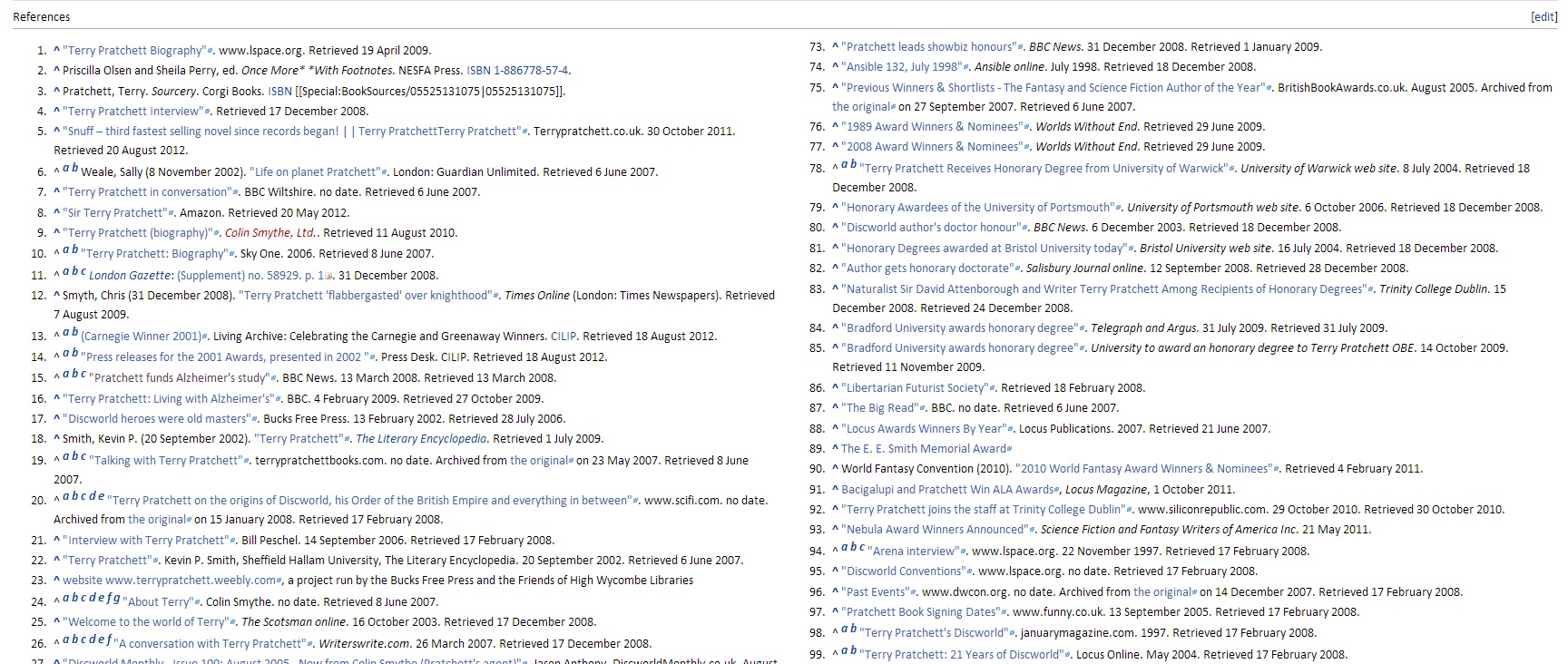Jump back using the caret of reference 2
The image size is (1568, 664).
tap(56, 71)
